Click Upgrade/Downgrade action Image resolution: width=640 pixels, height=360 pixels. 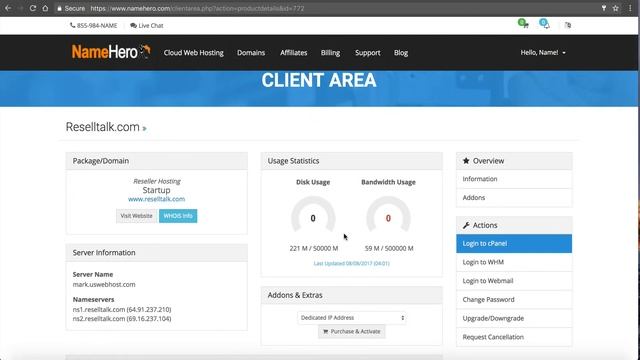click(x=514, y=319)
